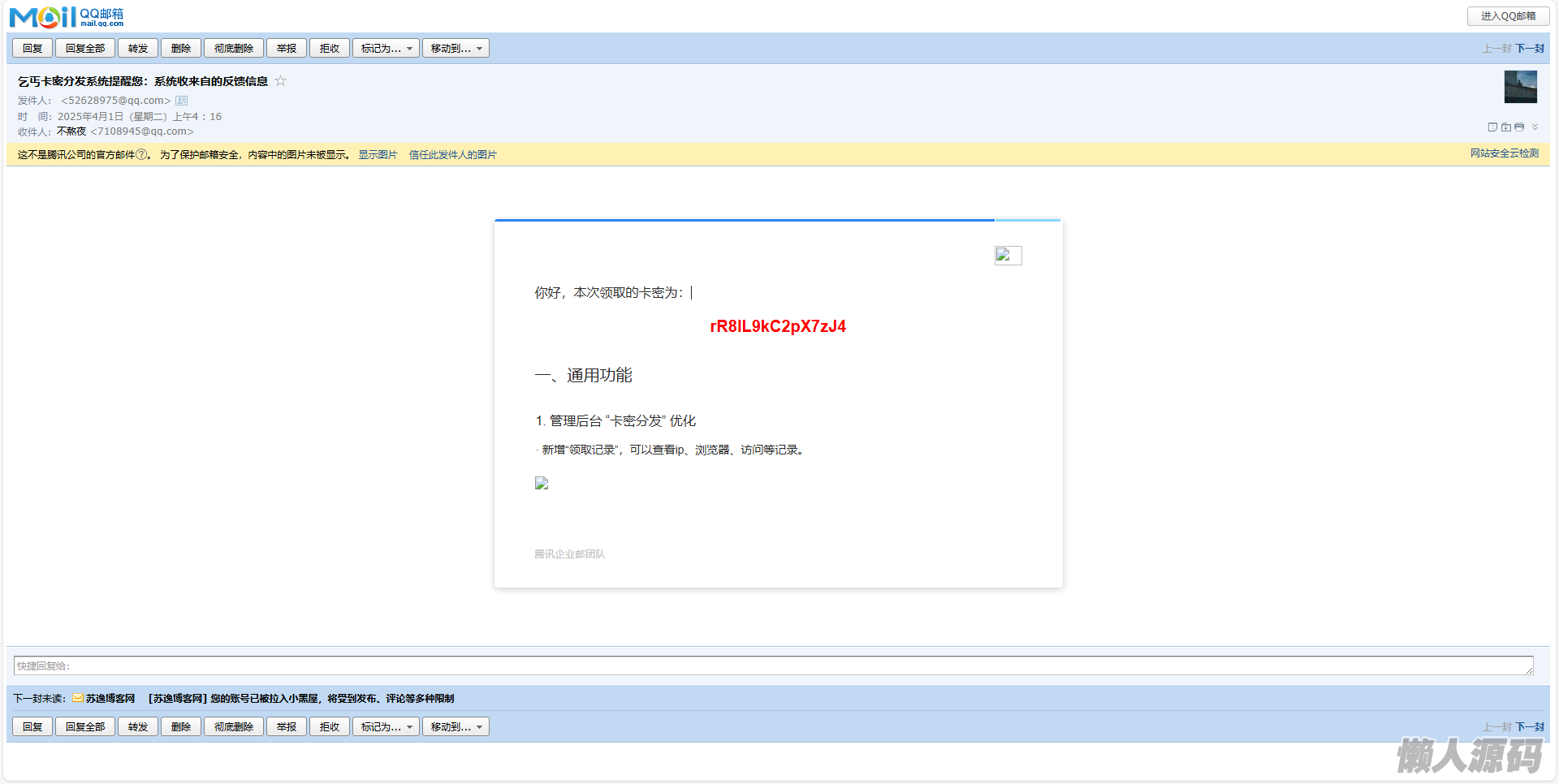Click sender avatar thumbnail
This screenshot has width=1559, height=784.
[1520, 87]
